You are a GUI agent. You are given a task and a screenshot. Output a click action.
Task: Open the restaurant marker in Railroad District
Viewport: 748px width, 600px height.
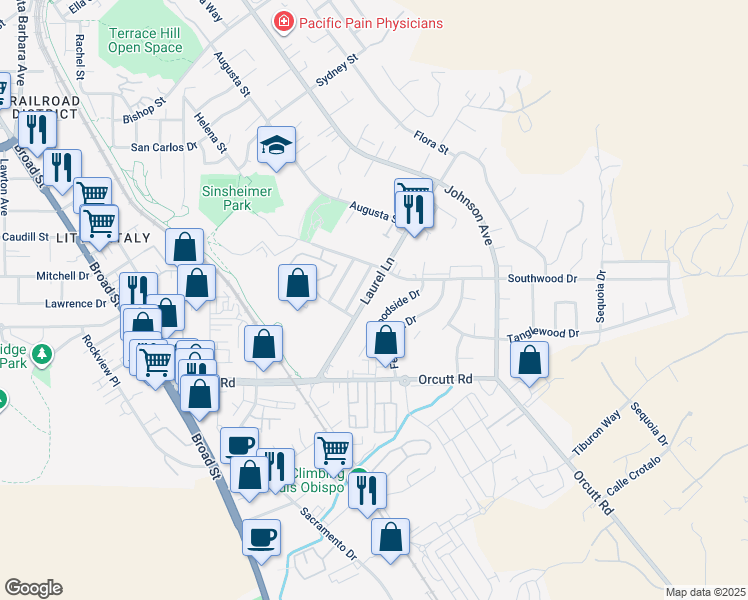38,131
